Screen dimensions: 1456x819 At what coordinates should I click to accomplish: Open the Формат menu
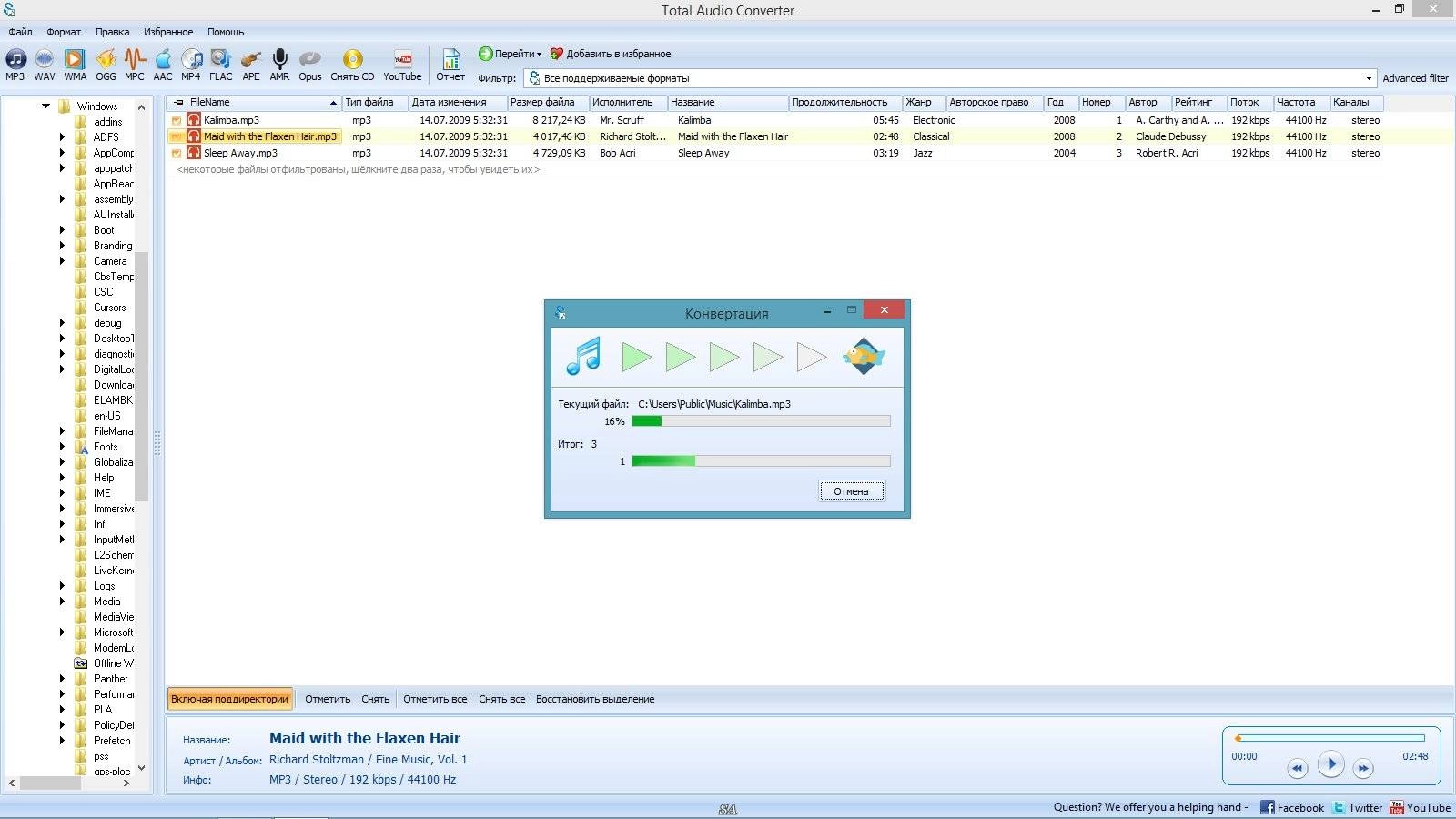click(64, 32)
